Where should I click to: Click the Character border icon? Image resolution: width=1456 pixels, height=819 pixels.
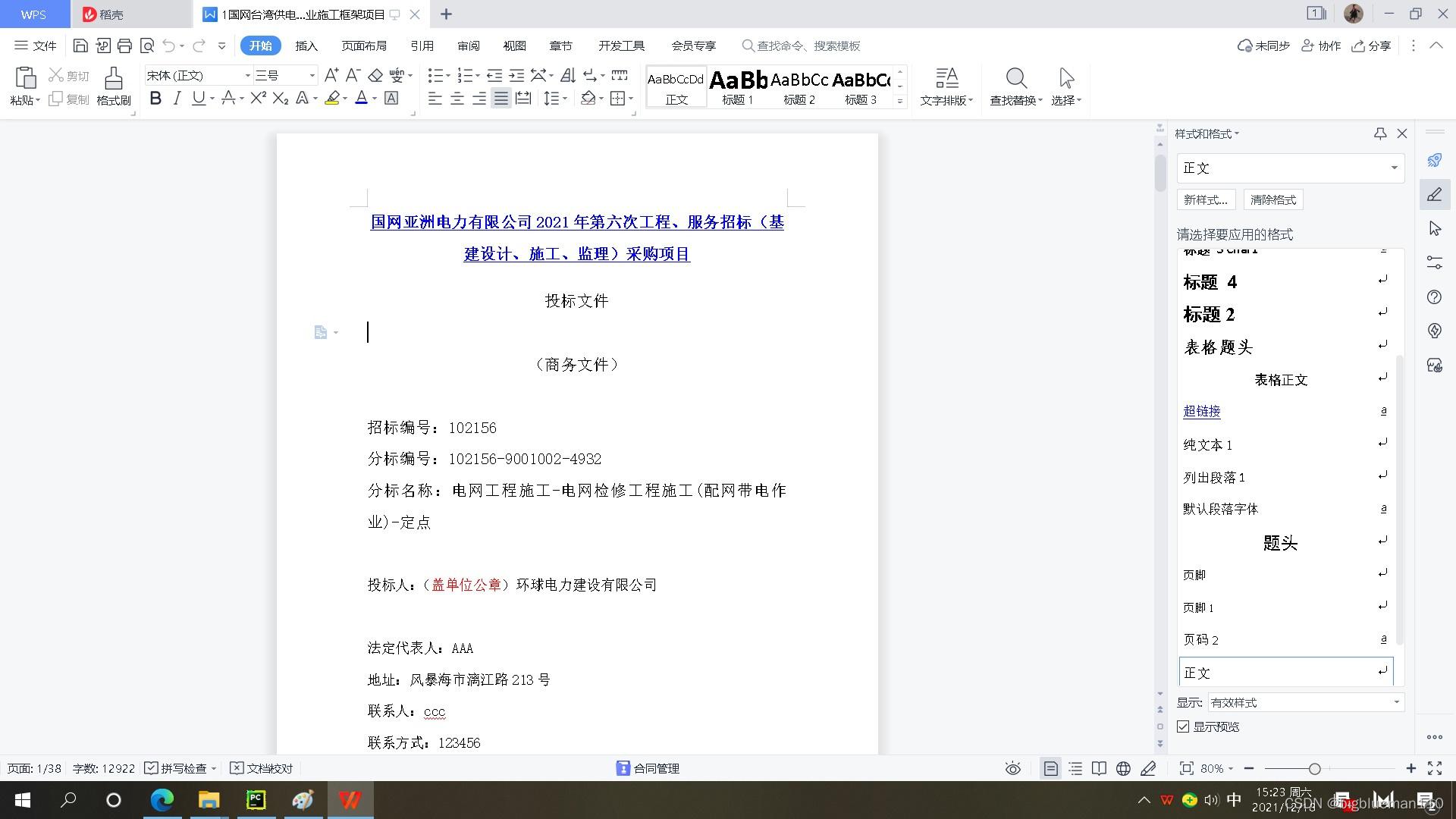(391, 98)
